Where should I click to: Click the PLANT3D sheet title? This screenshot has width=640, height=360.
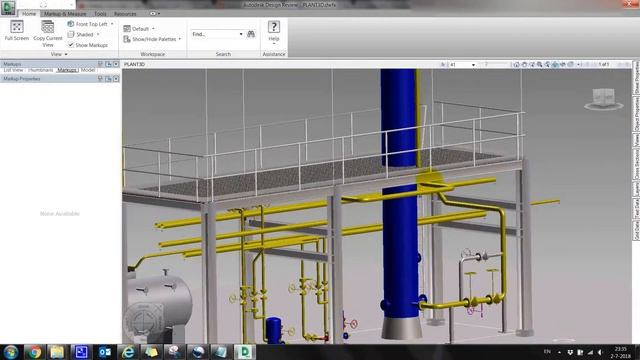[134, 64]
